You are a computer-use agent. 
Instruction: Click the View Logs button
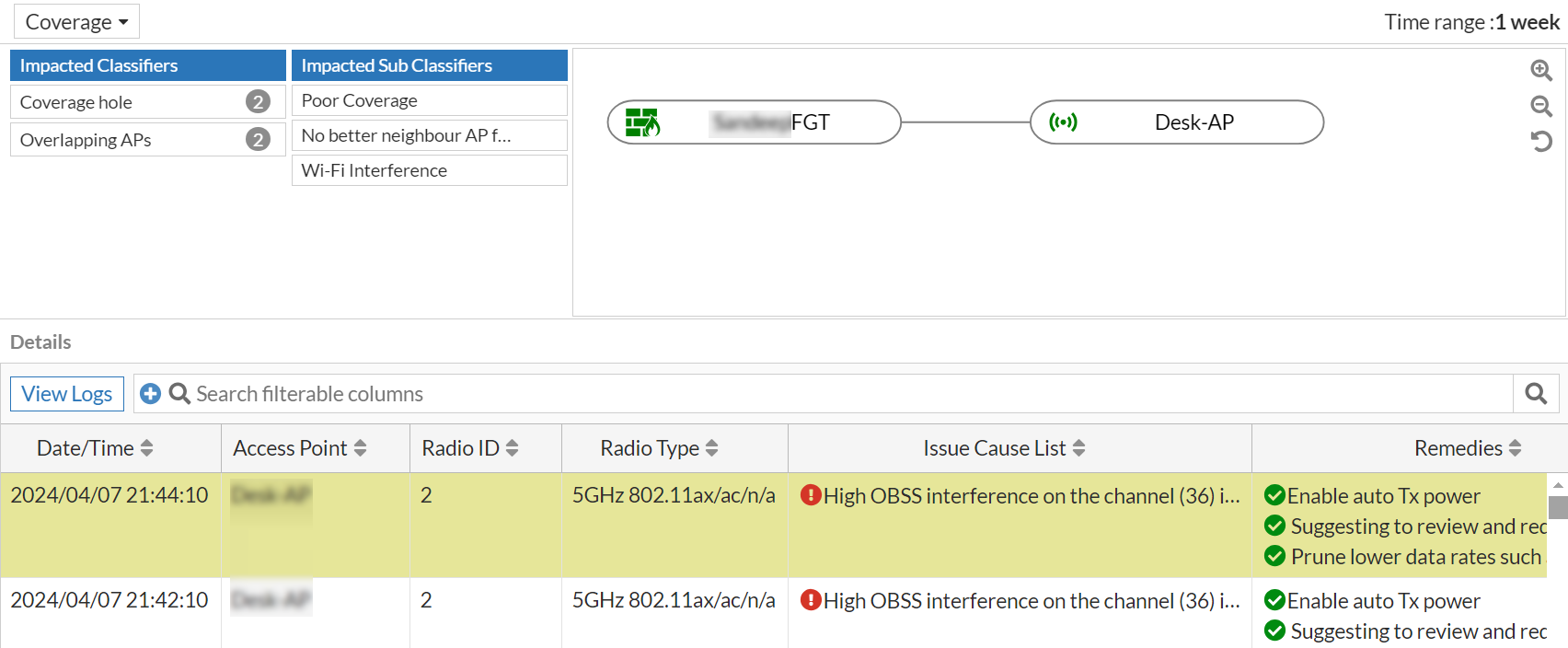click(x=67, y=394)
